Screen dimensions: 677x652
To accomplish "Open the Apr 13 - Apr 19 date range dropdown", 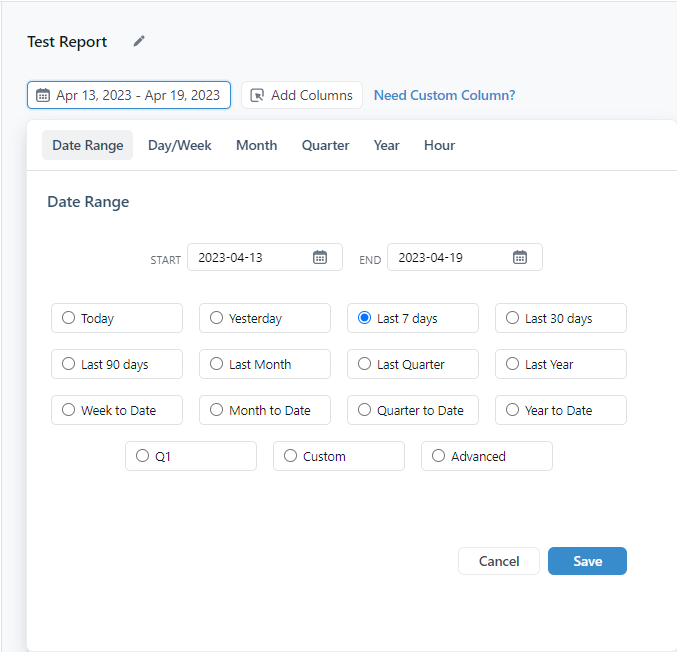I will (x=129, y=95).
